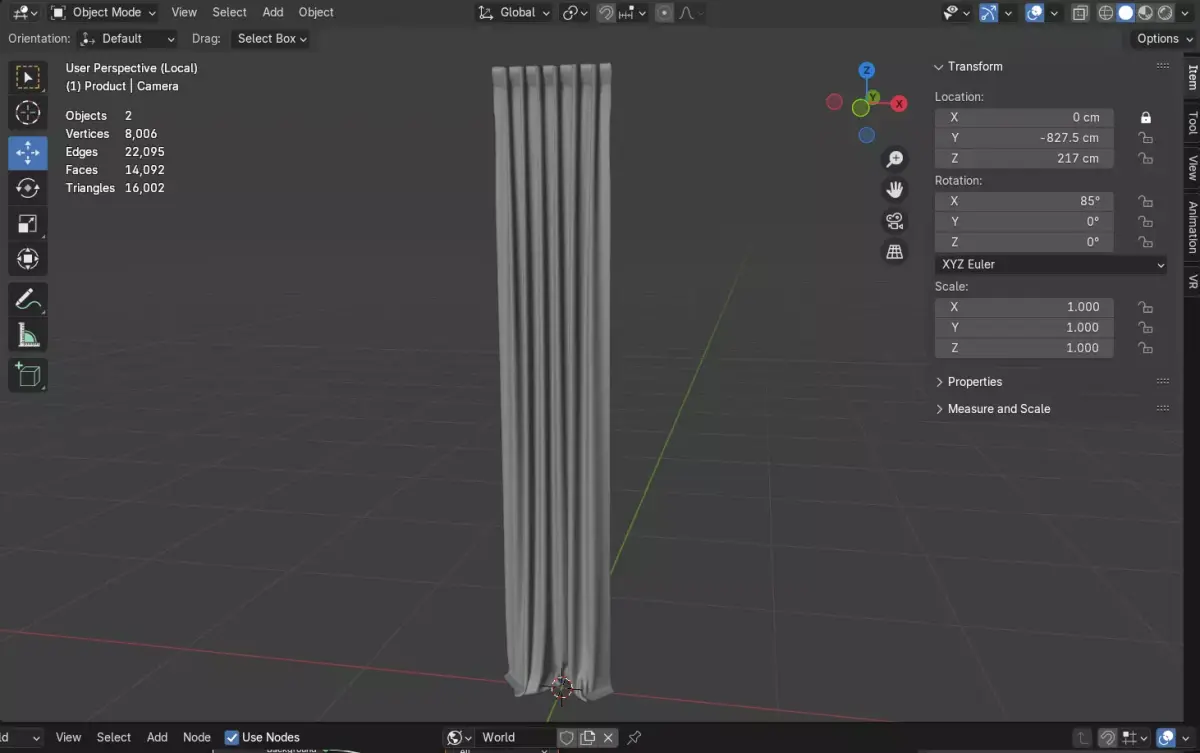Toggle snapping magnet in 3D viewport header

click(x=606, y=13)
